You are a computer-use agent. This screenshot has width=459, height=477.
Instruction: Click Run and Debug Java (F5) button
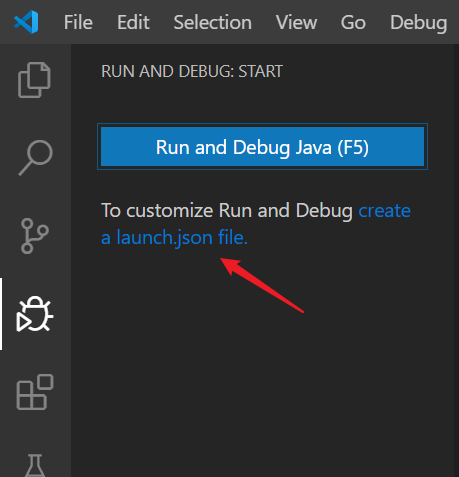point(262,147)
